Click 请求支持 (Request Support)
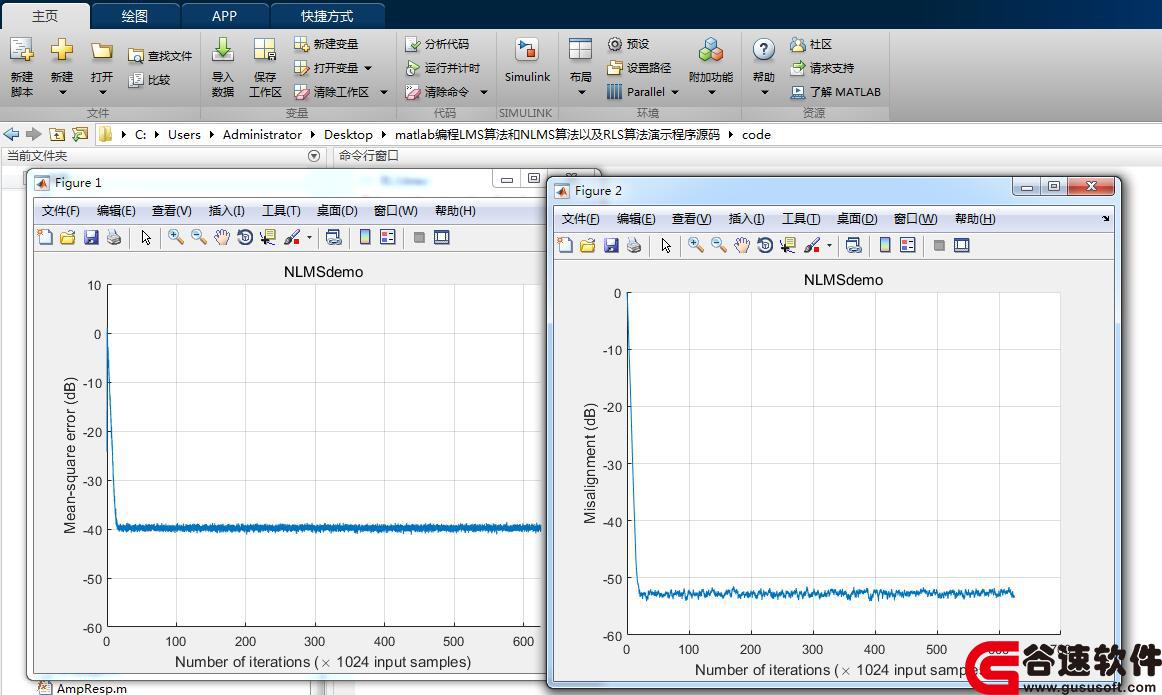The height and width of the screenshot is (695, 1162). tap(822, 67)
